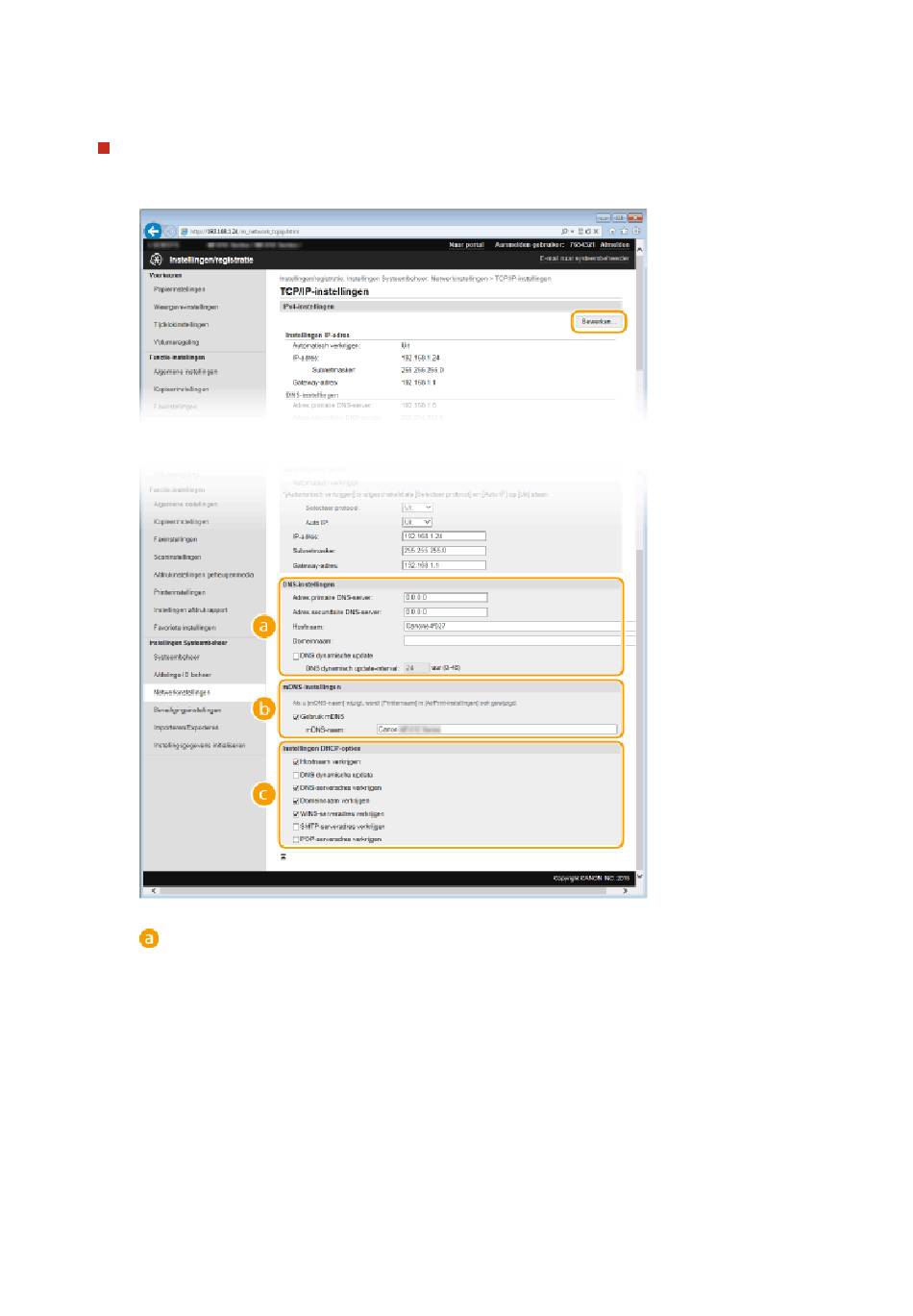Viewport: 913px width, 1316px height.
Task: Toggle the SMTP-serveradres verkrijgen checkbox
Action: point(296,827)
